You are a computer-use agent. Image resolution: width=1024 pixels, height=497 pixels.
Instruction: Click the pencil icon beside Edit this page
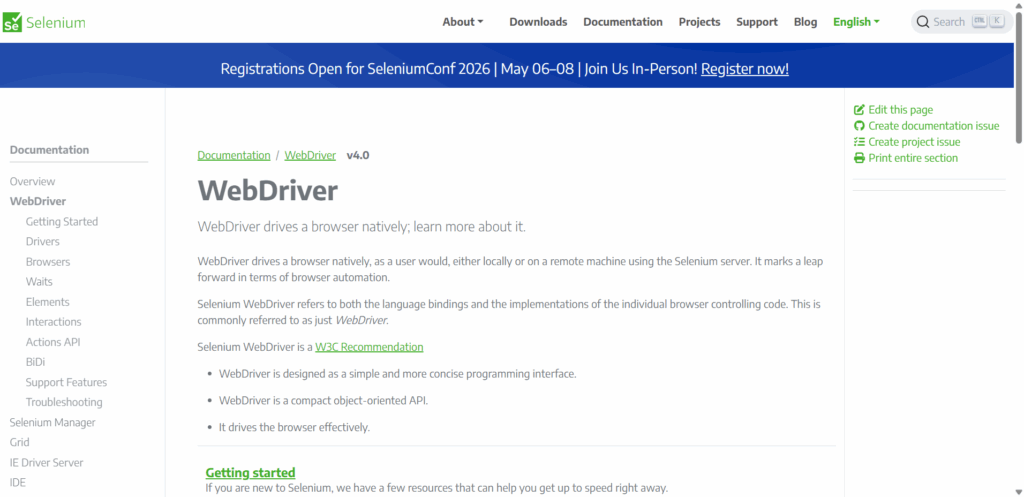coord(859,110)
